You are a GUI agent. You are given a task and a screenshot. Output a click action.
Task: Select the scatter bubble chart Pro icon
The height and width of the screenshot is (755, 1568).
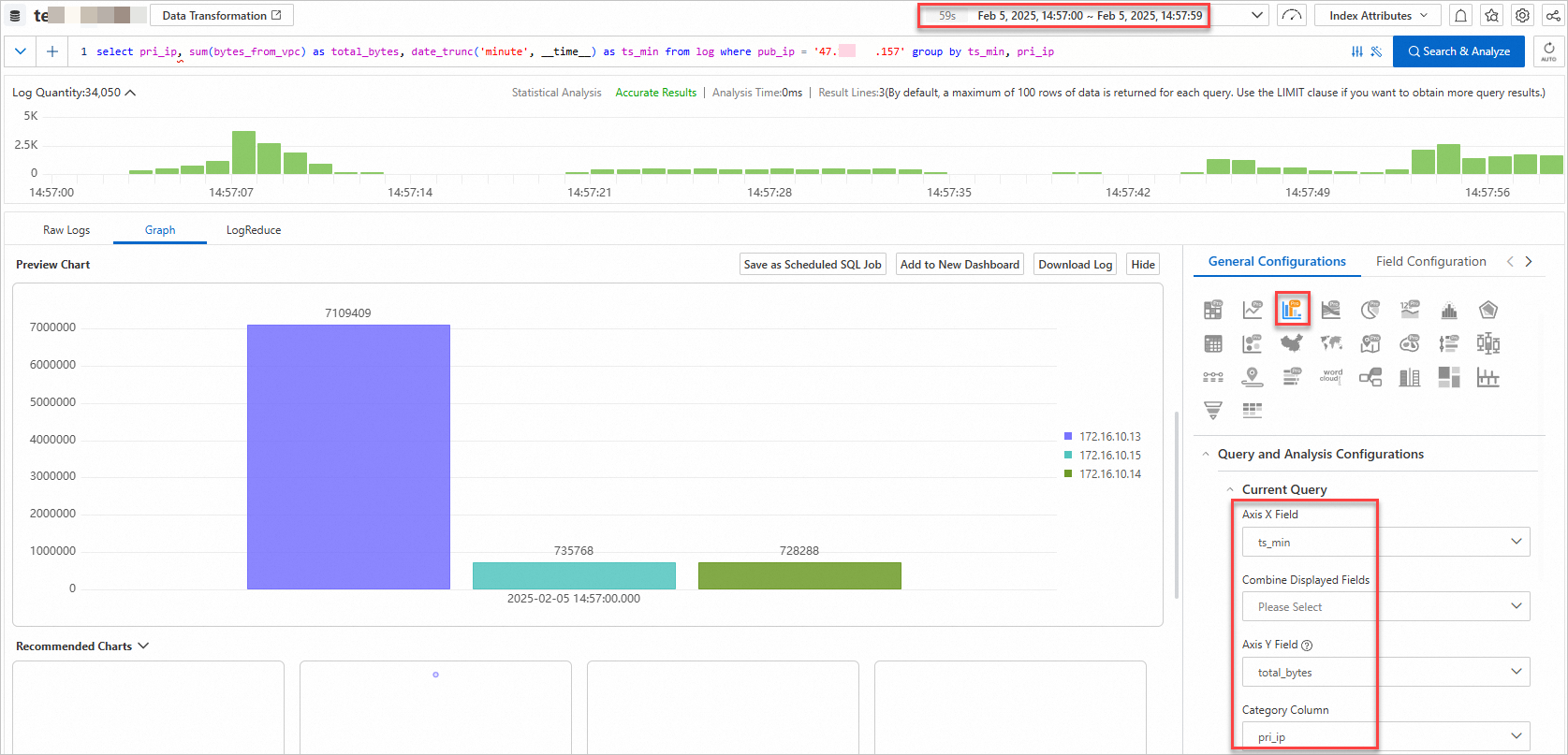1253,344
